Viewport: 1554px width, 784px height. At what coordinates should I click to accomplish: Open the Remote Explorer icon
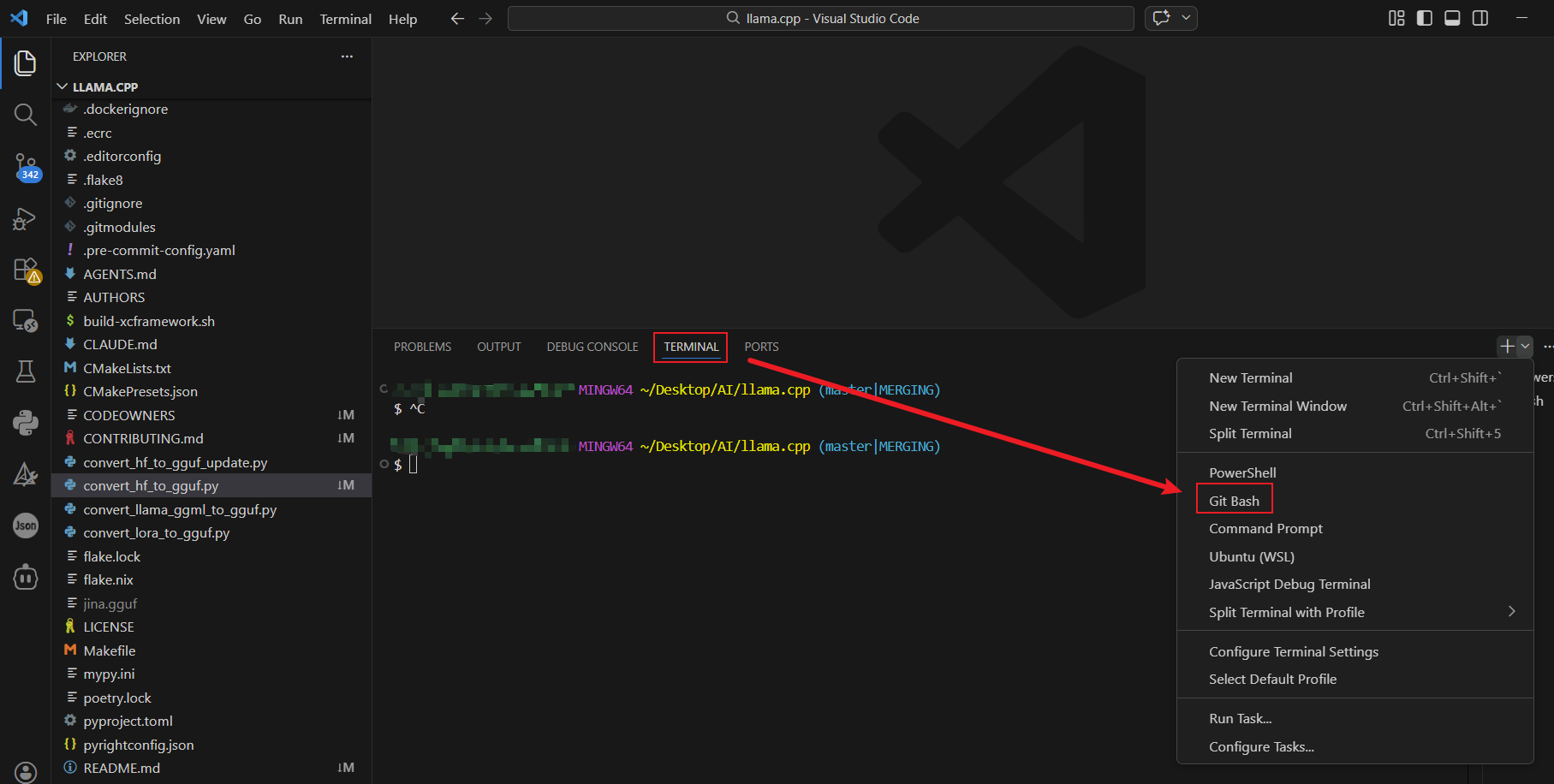tap(26, 321)
